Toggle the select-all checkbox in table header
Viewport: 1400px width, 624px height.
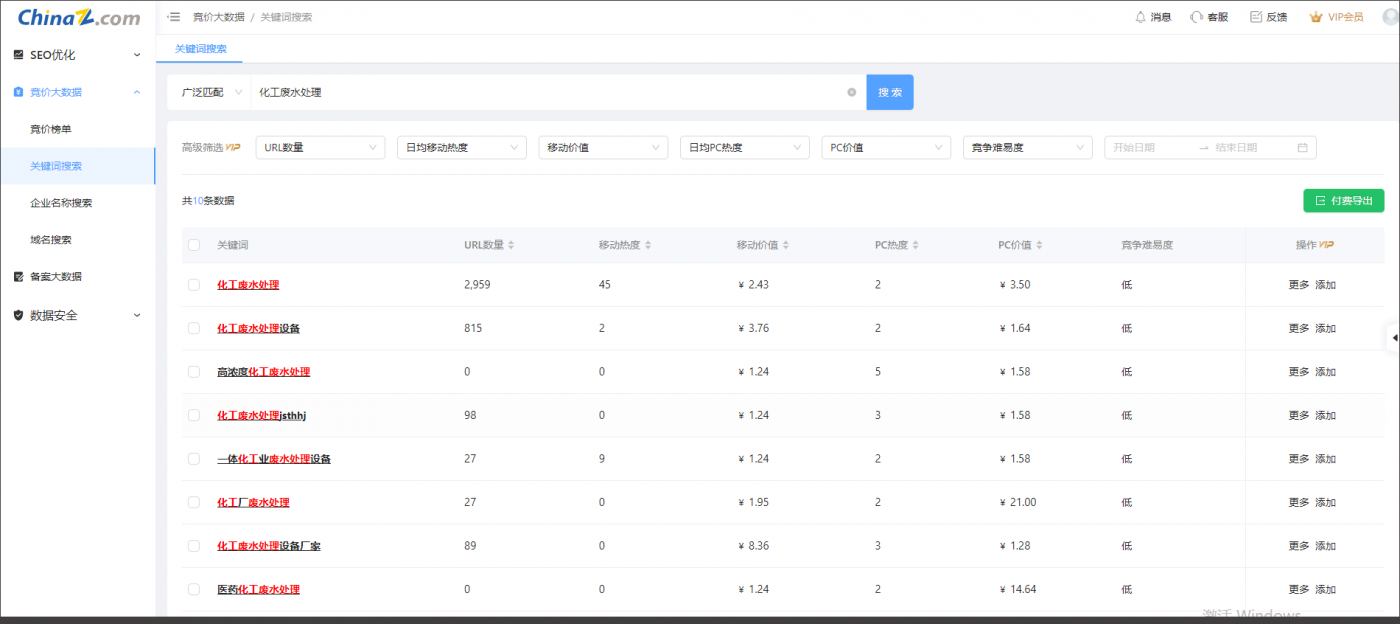[x=194, y=245]
